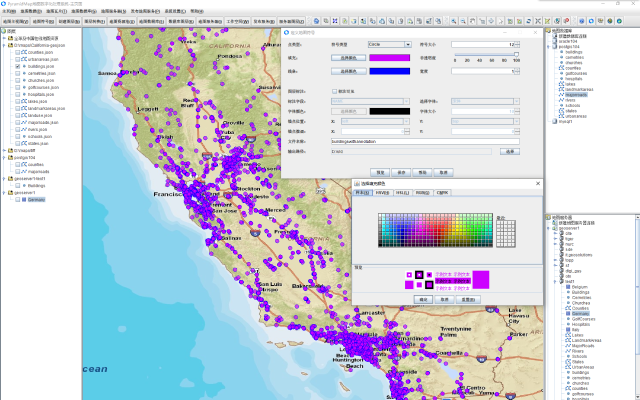Select schools.json in left layer tree
The height and width of the screenshot is (400, 640).
[x=40, y=136]
